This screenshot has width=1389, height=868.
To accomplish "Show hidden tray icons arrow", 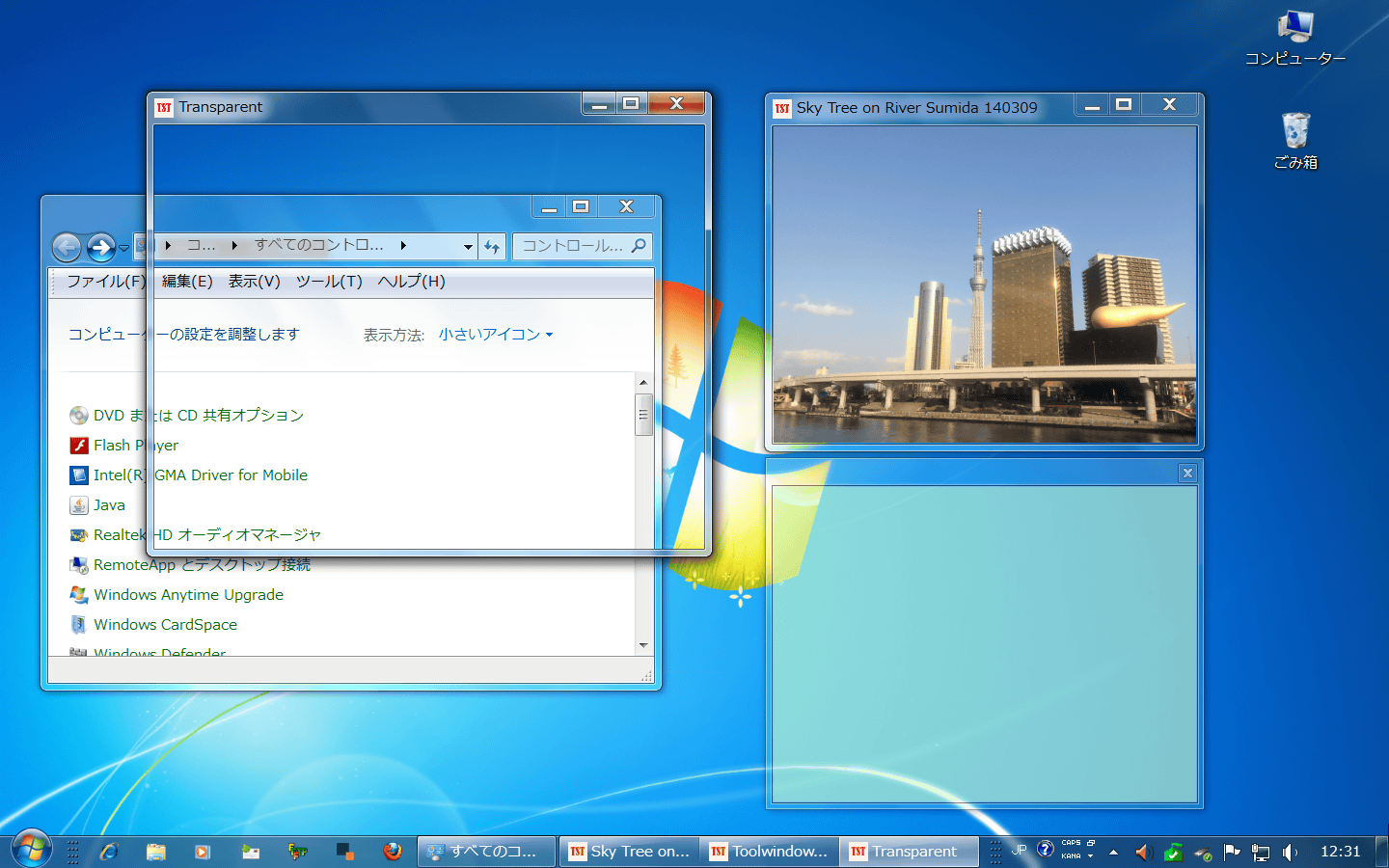I will [1113, 852].
